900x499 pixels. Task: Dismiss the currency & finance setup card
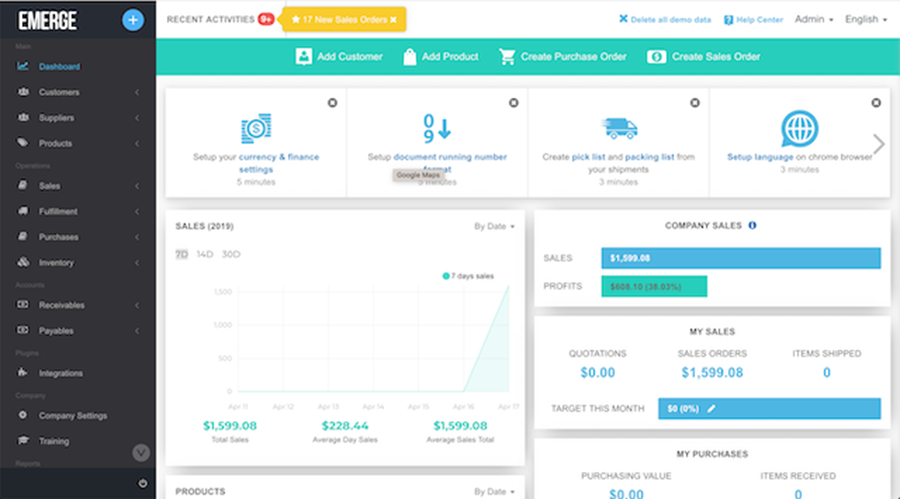pyautogui.click(x=332, y=102)
